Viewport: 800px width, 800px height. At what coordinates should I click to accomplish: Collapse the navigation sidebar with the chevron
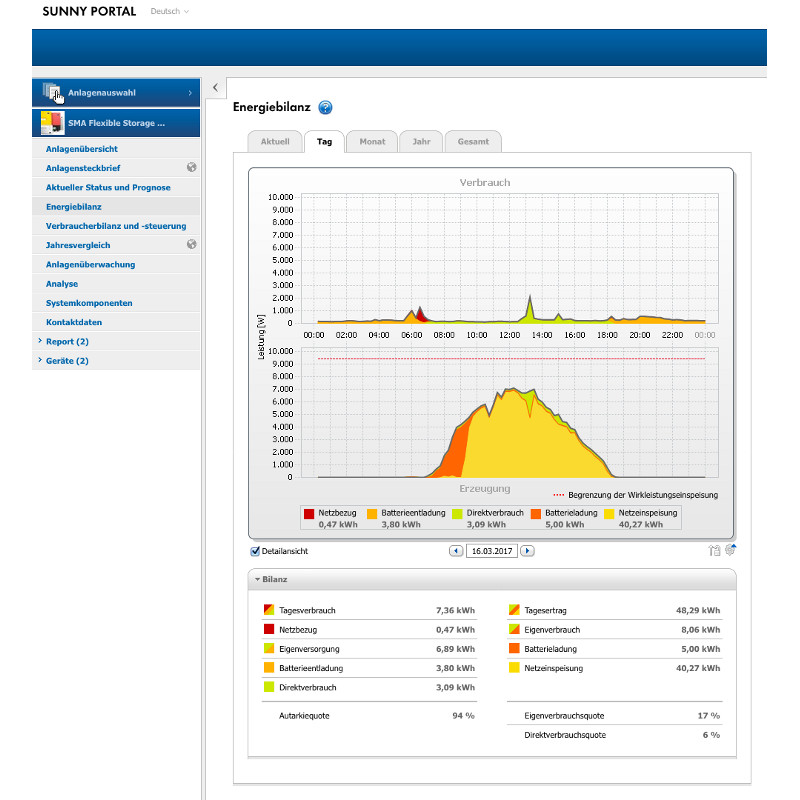coord(215,88)
